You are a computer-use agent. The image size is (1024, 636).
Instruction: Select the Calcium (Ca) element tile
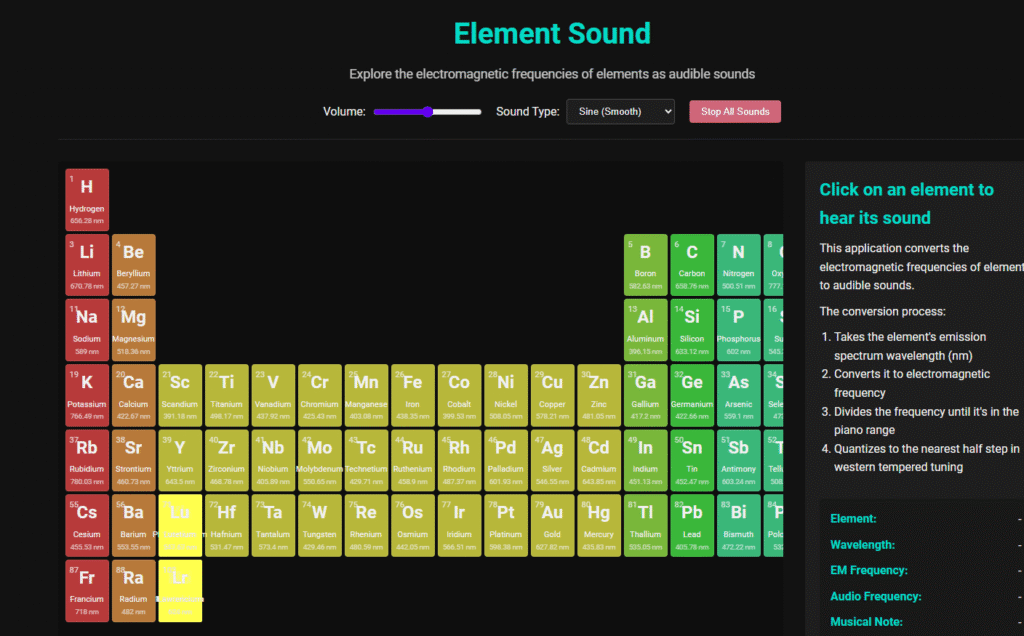133,395
